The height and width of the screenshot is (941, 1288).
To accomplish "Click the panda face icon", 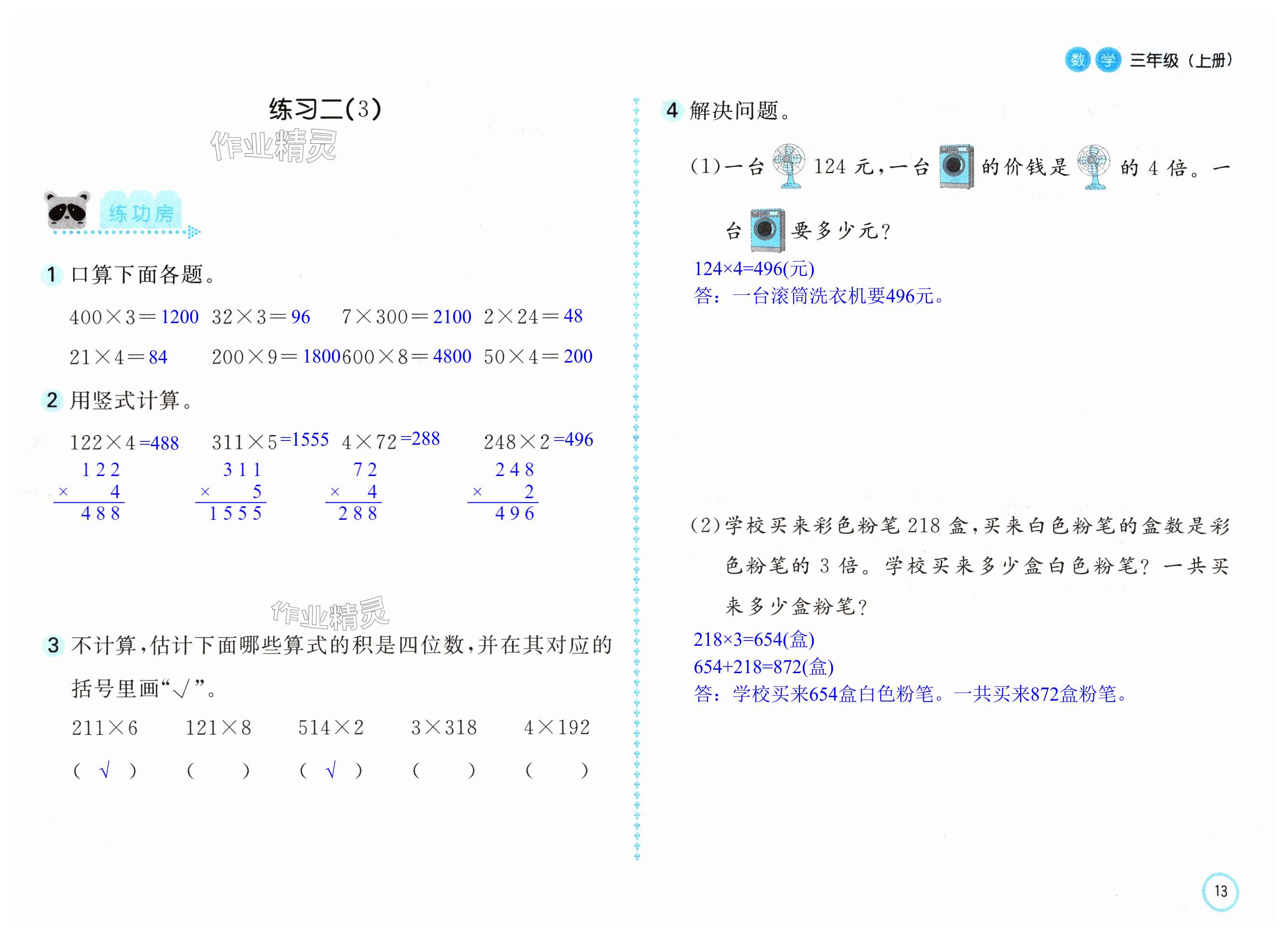I will [67, 209].
